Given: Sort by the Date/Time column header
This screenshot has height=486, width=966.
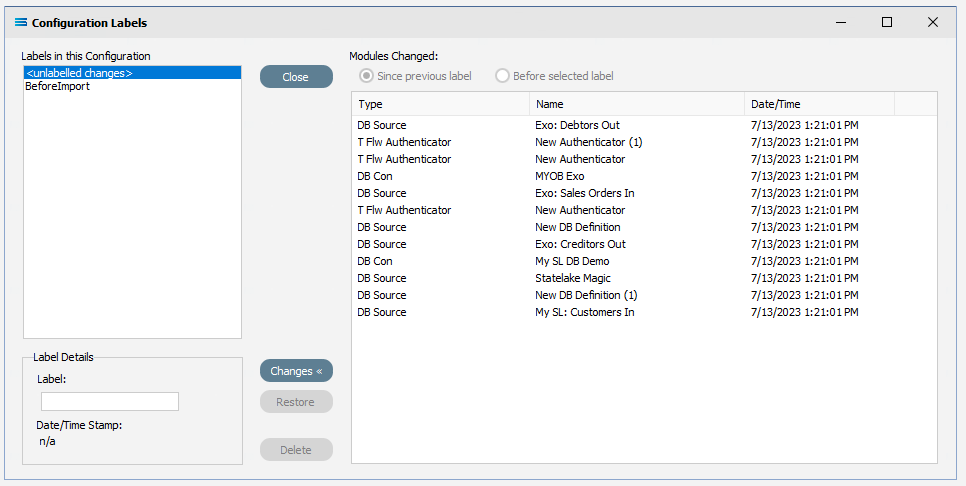Looking at the screenshot, I should click(819, 104).
